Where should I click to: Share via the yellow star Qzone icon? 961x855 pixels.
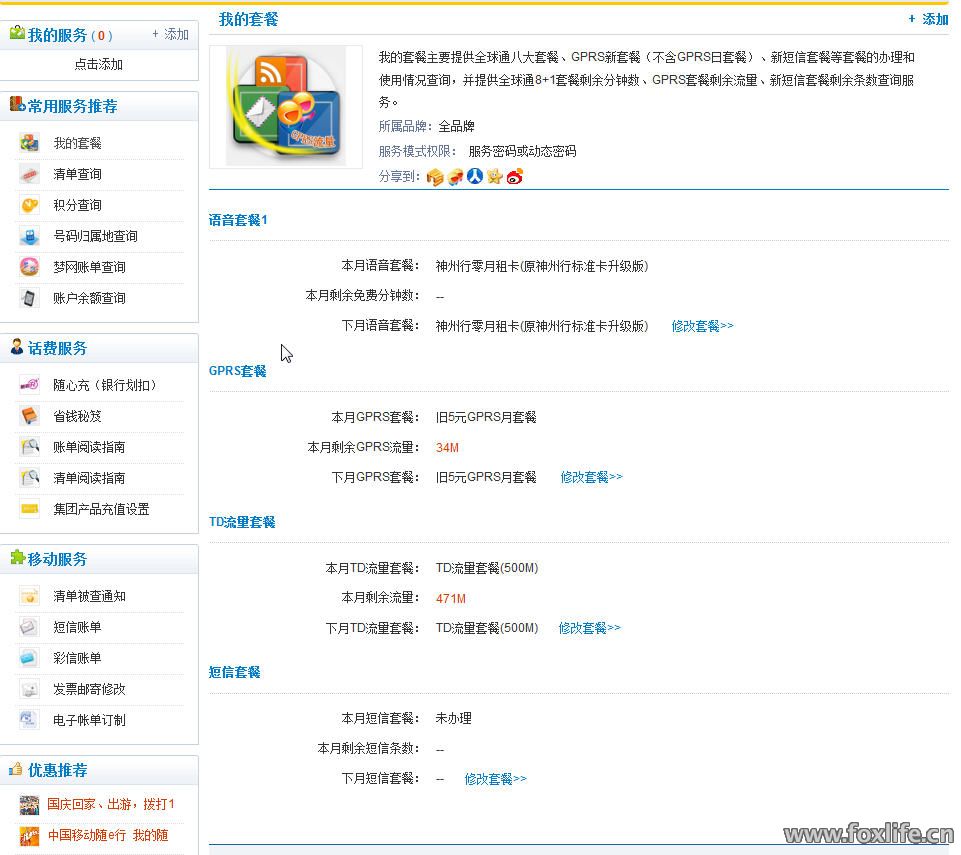495,177
